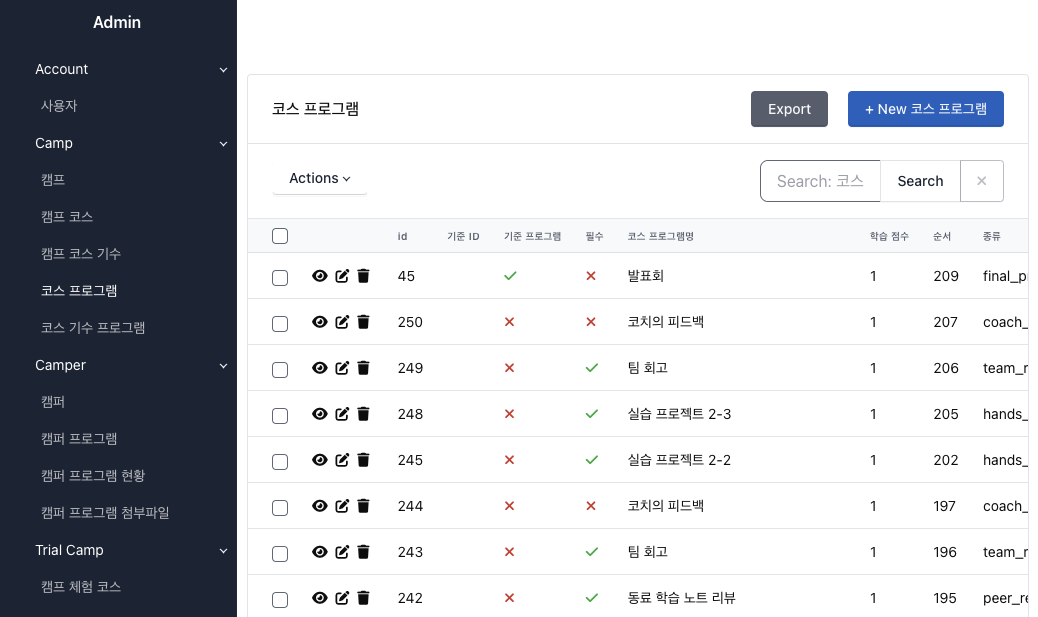Collapse the Camp sidebar section
1038x617 pixels.
[x=131, y=143]
